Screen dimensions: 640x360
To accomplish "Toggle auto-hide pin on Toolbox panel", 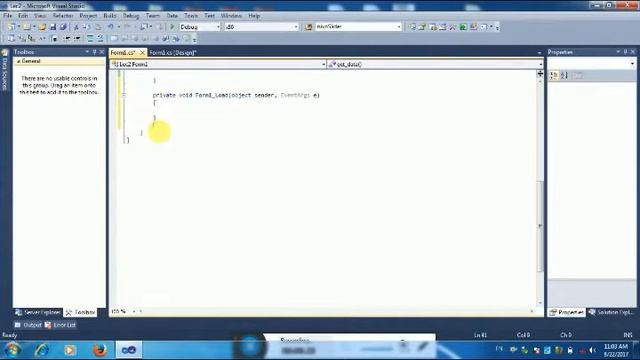I will point(94,52).
